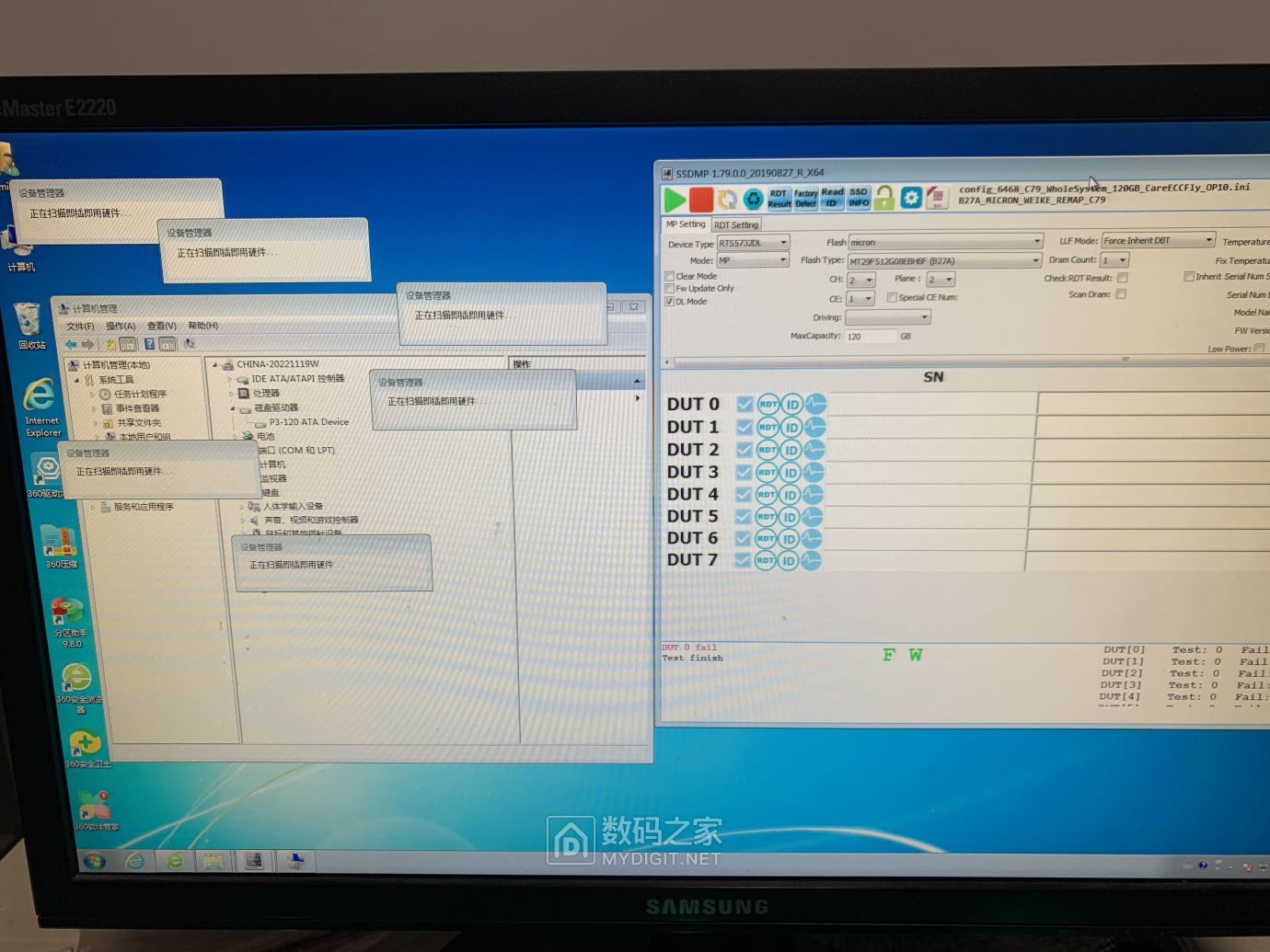Tick the Check RDT Result checkbox
Viewport: 1270px width, 952px height.
[1122, 278]
